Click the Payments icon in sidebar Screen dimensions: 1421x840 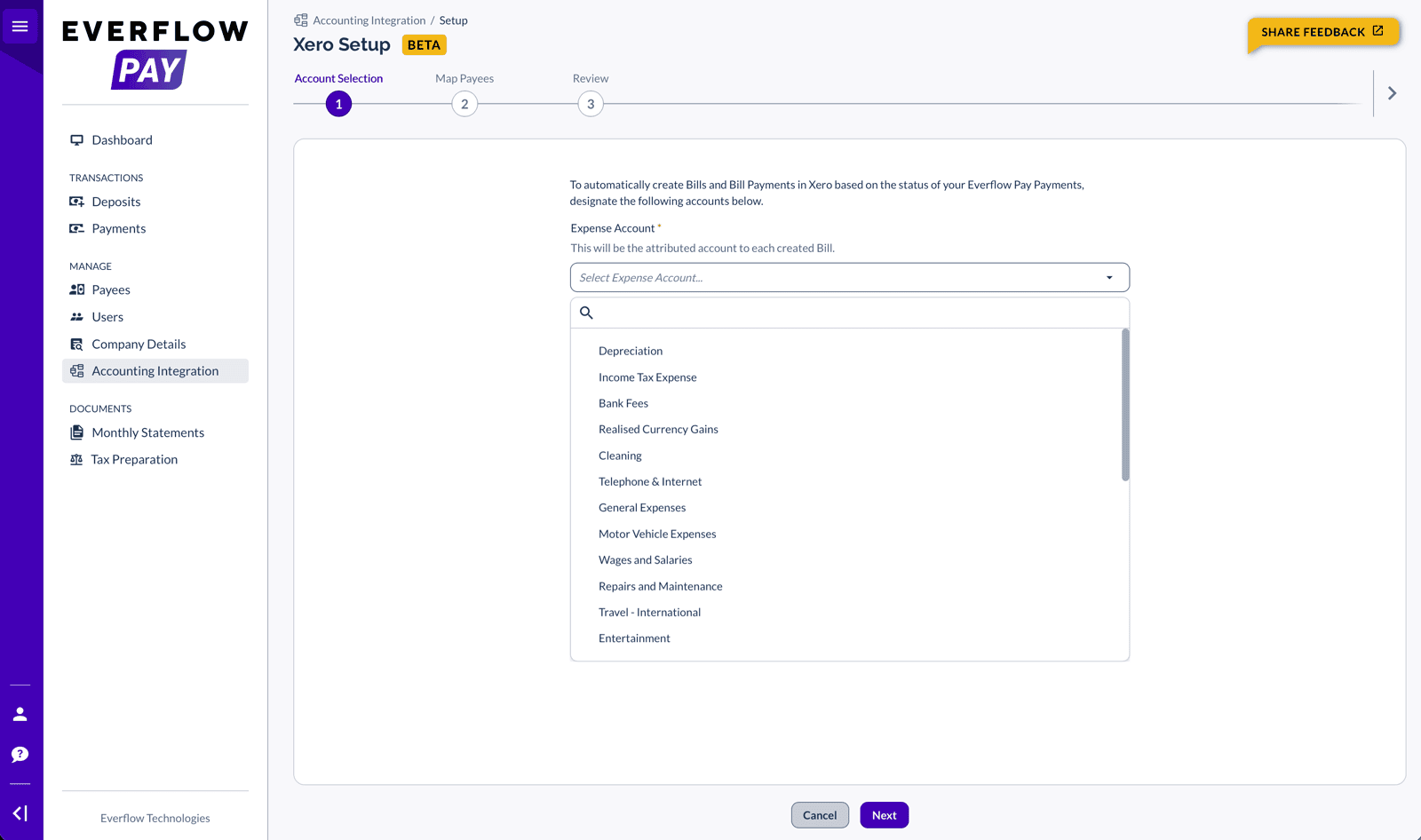(x=76, y=228)
